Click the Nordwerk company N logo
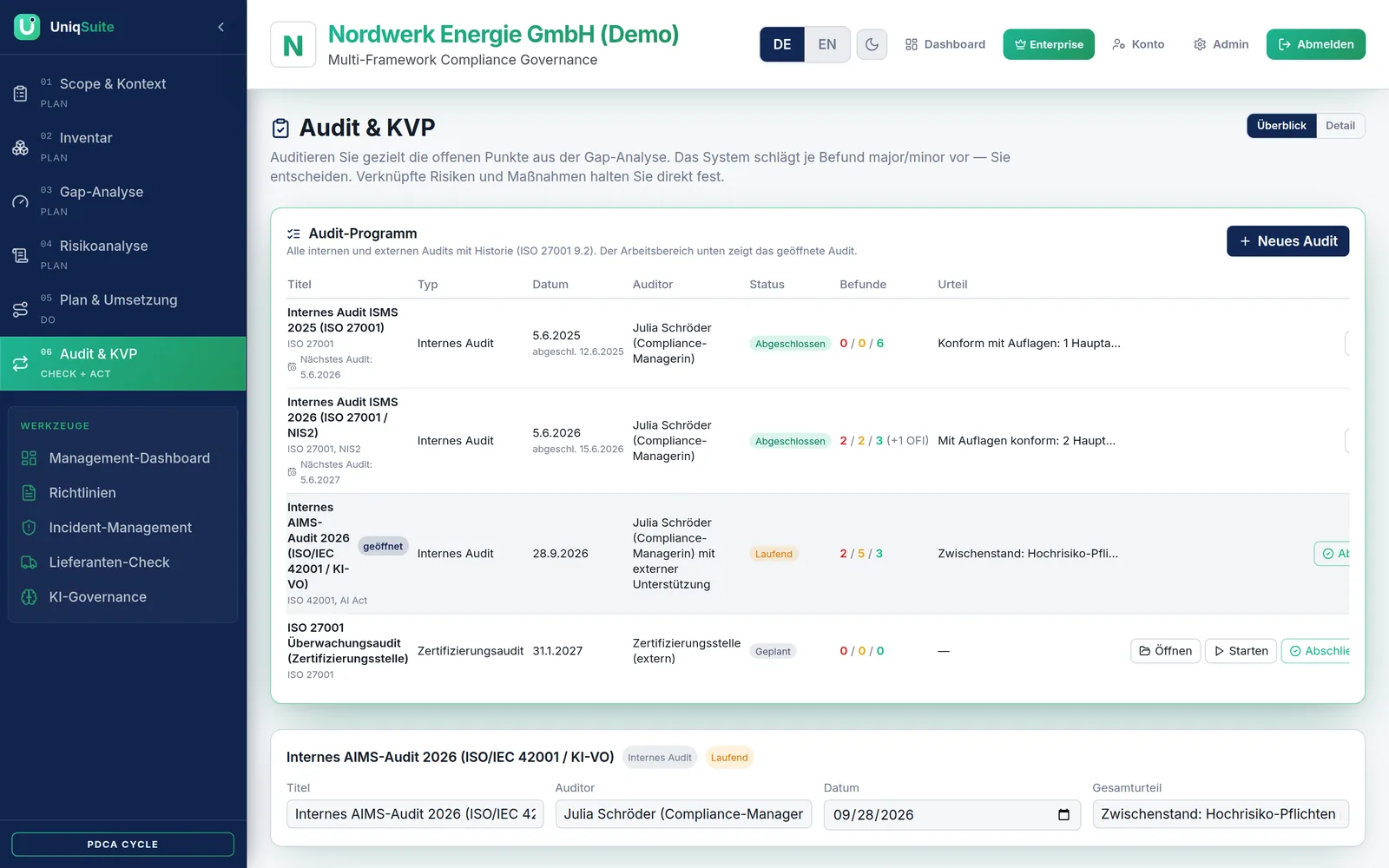Screen dimensions: 1389x868 tap(293, 45)
